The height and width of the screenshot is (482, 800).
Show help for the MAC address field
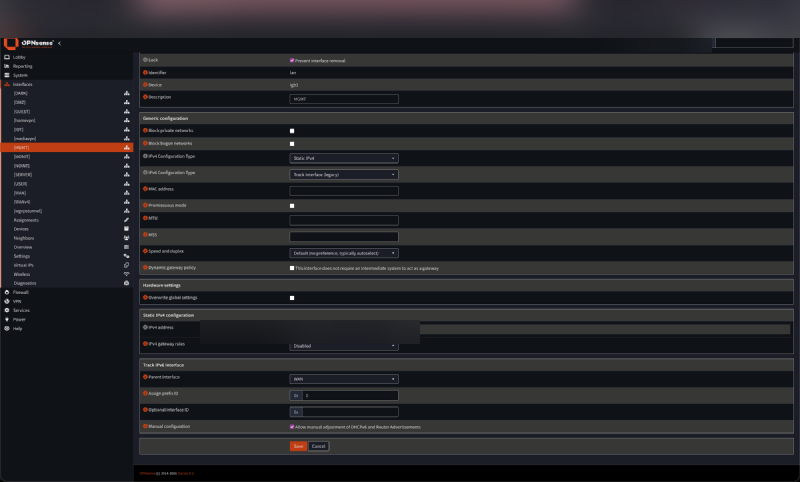(x=145, y=189)
